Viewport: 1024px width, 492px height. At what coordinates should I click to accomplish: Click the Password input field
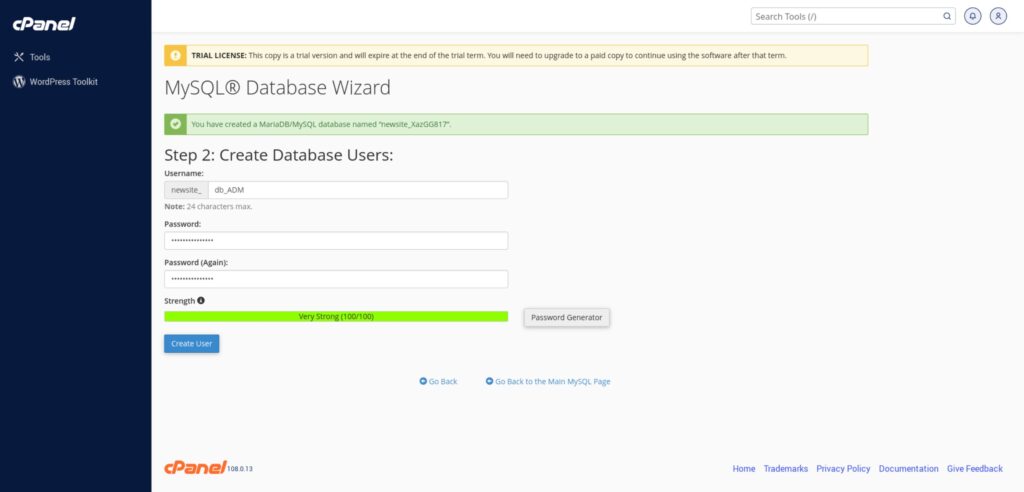pos(336,240)
